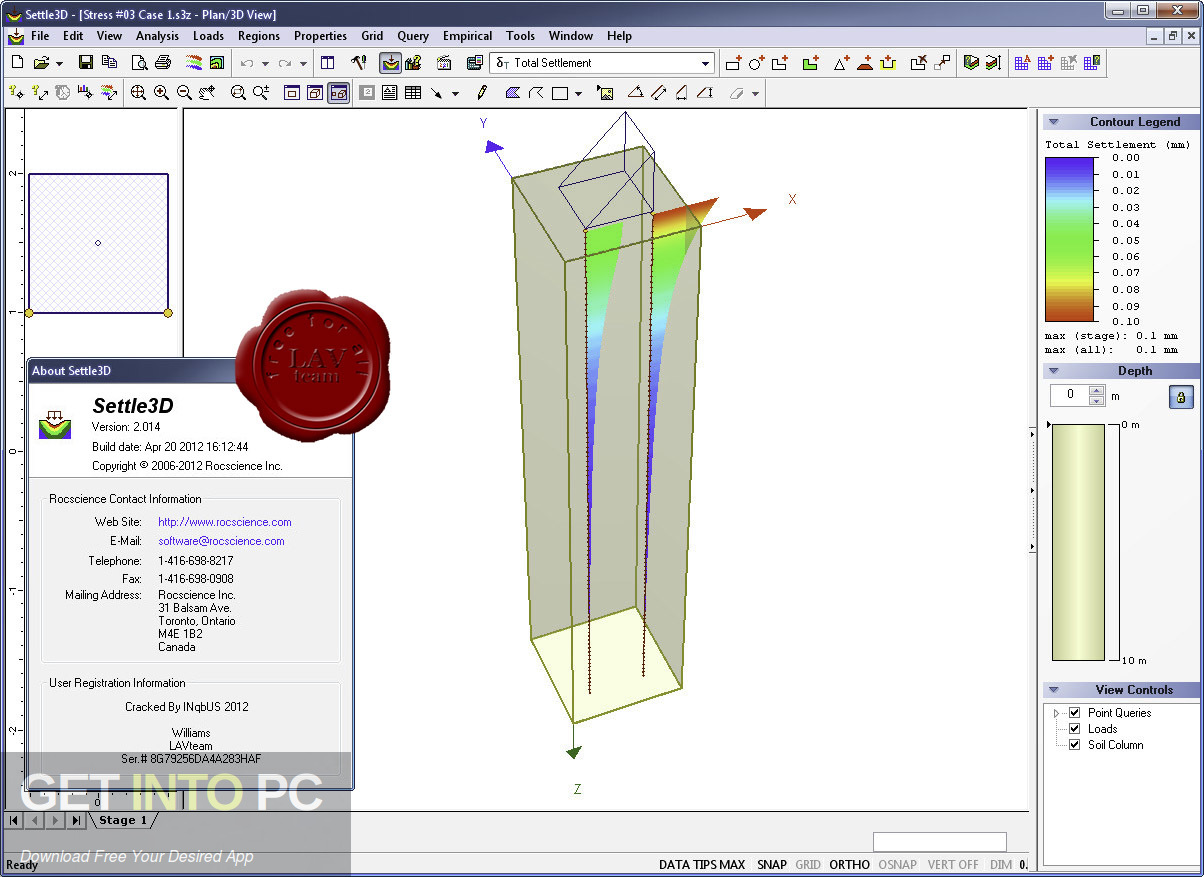The height and width of the screenshot is (877, 1204).
Task: Open the Redo history dropdown arrow
Action: (304, 63)
